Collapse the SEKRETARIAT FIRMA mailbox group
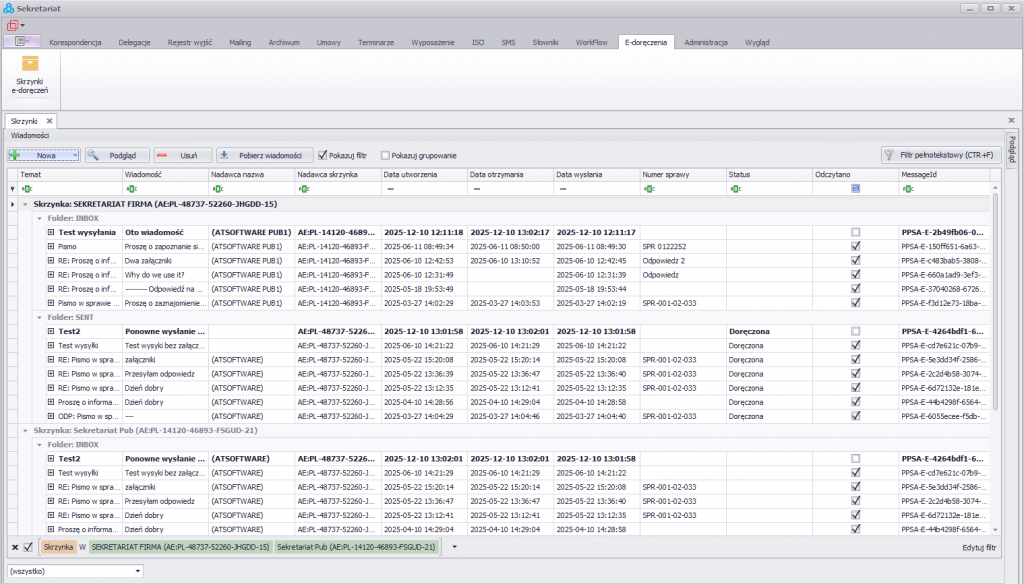This screenshot has height=584, width=1024. [x=24, y=203]
